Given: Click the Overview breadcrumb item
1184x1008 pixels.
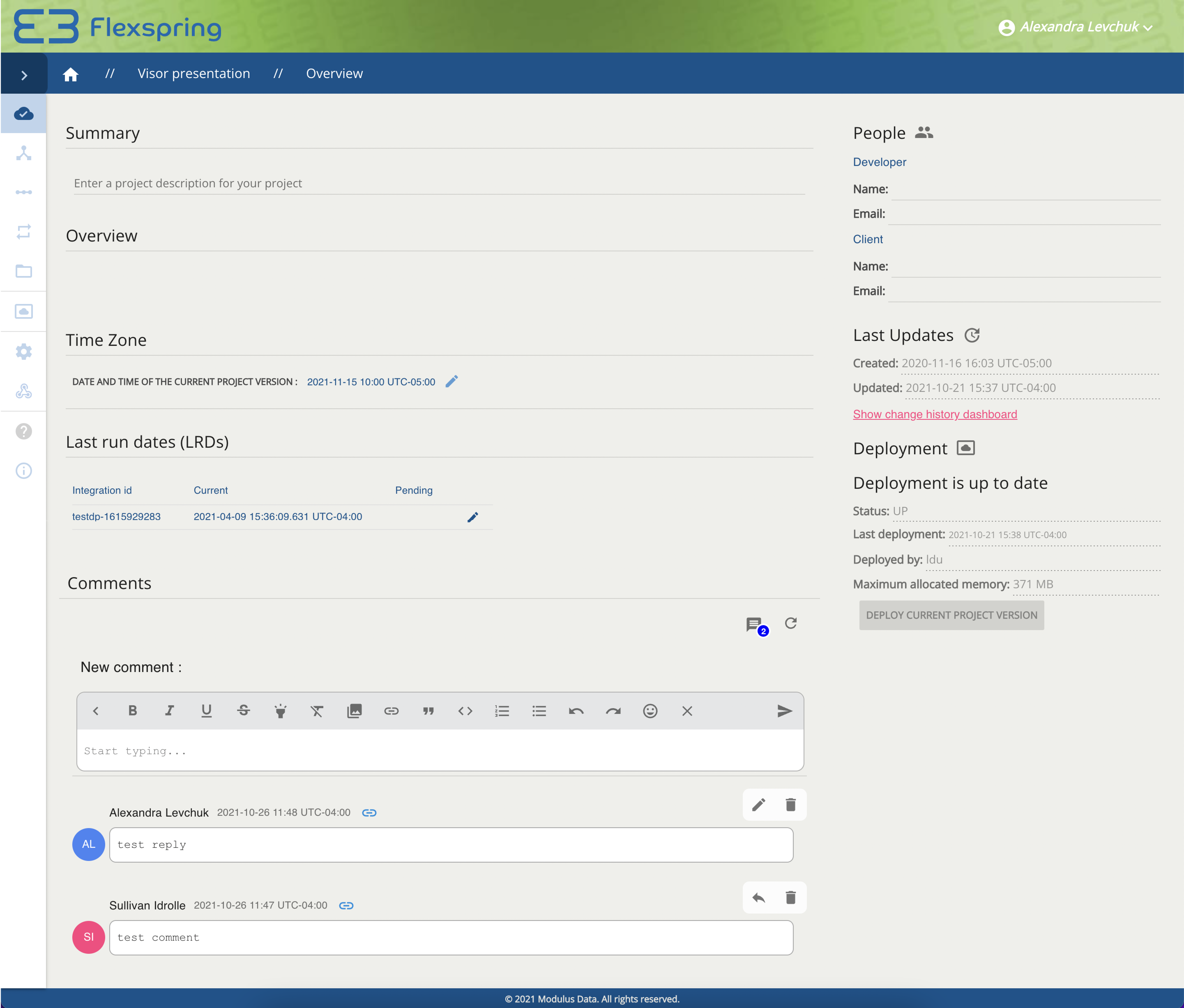Looking at the screenshot, I should (334, 74).
